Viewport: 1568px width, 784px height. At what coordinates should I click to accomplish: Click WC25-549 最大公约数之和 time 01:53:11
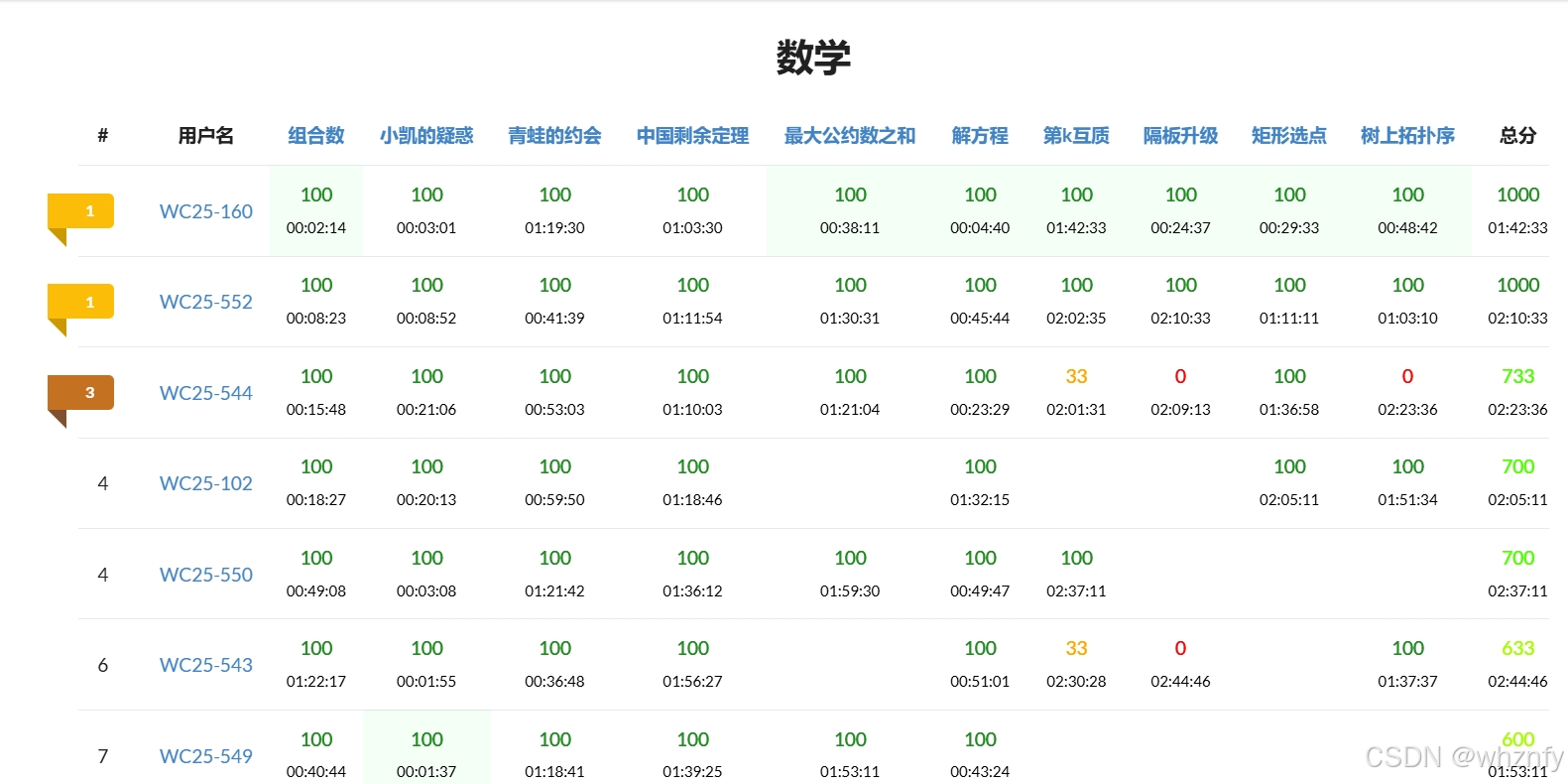coord(850,771)
